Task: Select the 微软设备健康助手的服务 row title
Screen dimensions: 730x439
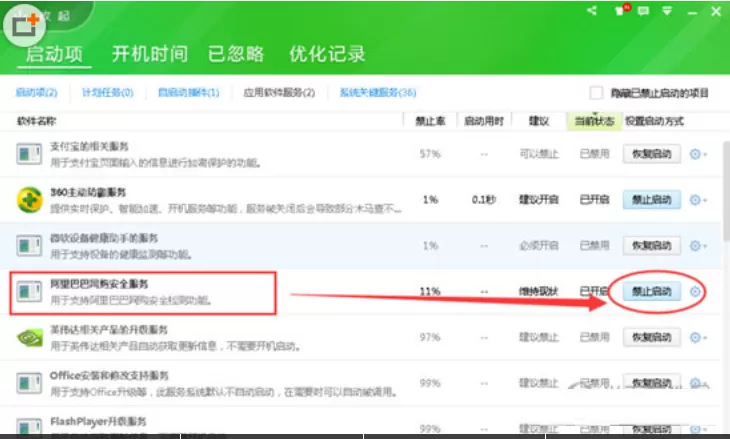Action: pos(104,238)
